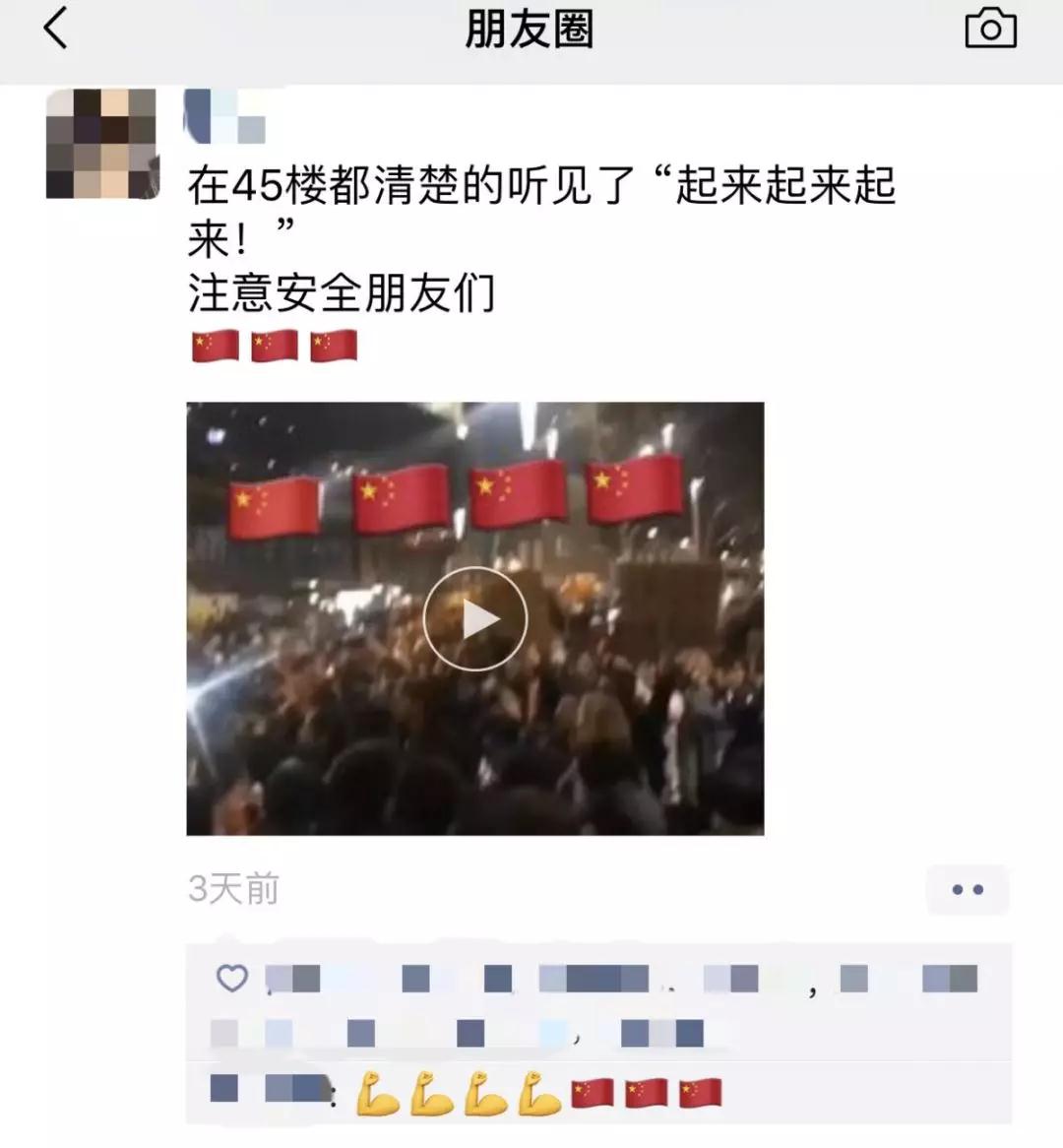This screenshot has height=1148, width=1063.
Task: Tap the 3天前 timestamp
Action: pyautogui.click(x=233, y=889)
